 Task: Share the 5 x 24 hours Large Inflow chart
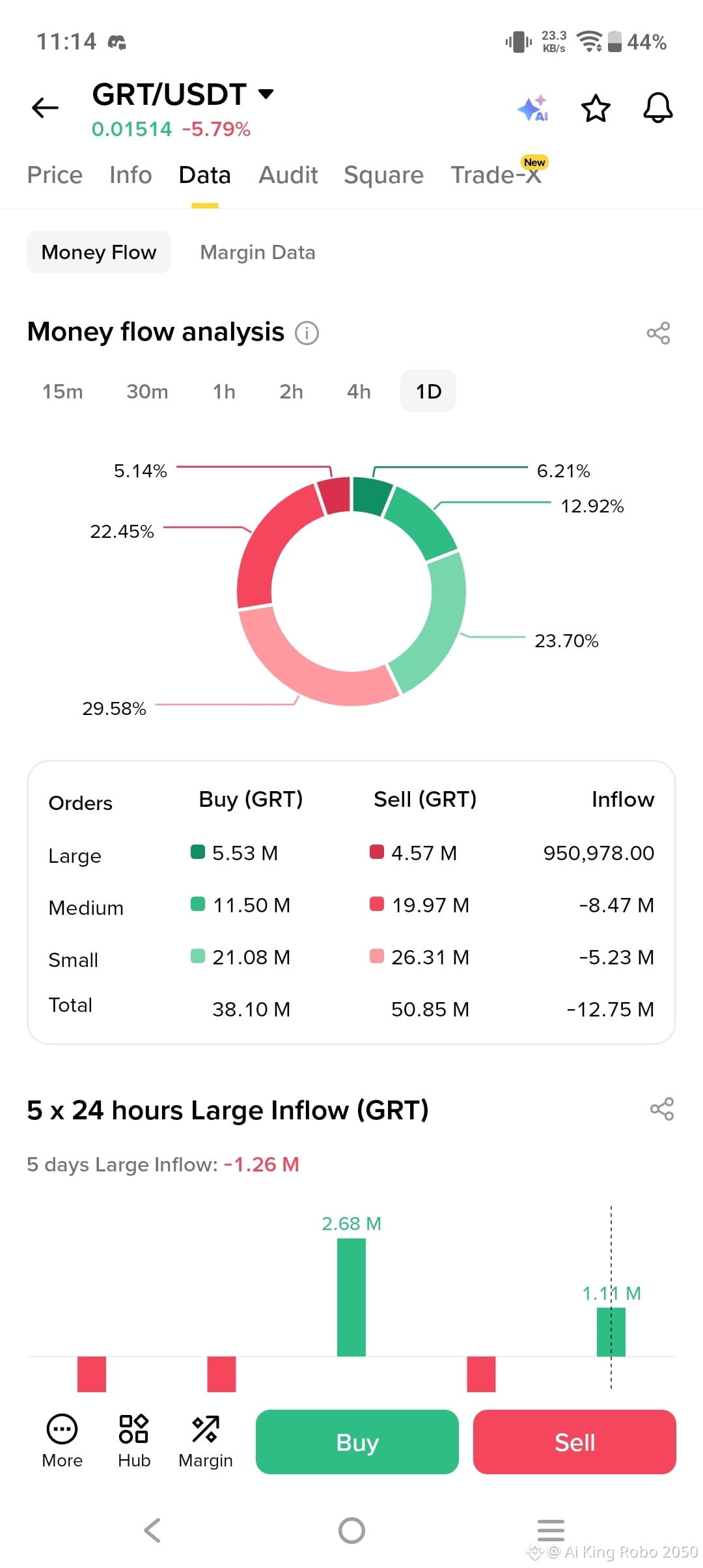tap(662, 1109)
